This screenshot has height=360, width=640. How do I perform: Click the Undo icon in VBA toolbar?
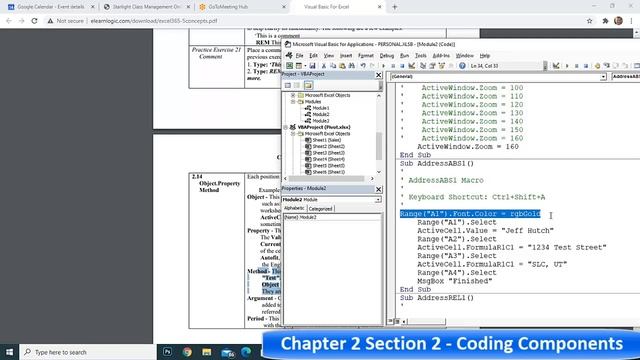[x=363, y=66]
